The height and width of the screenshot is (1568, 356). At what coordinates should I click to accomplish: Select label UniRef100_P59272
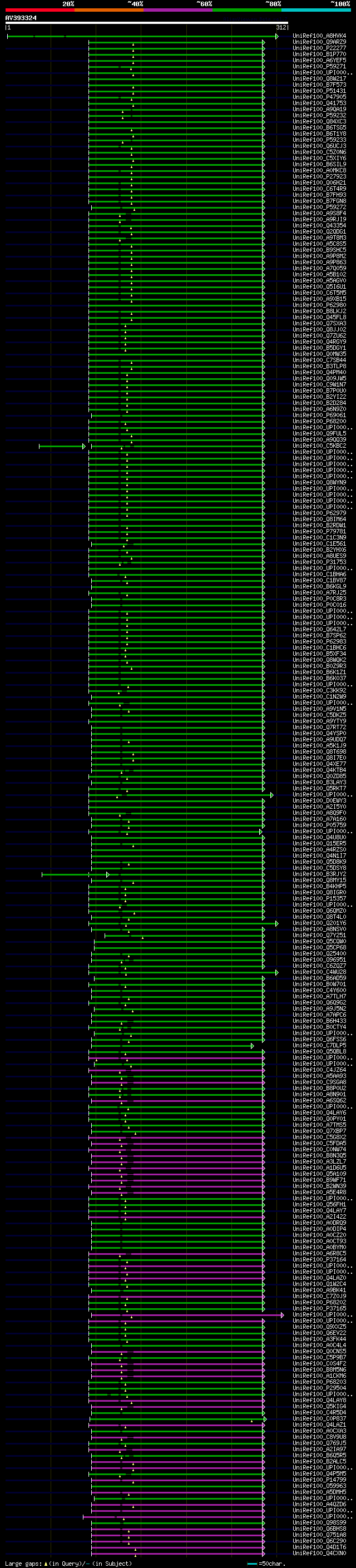[x=319, y=207]
